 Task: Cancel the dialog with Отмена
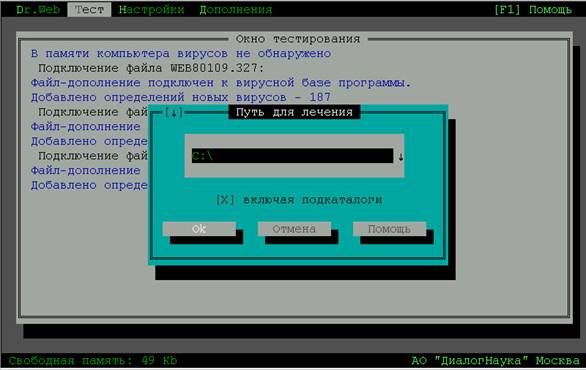pyautogui.click(x=294, y=229)
